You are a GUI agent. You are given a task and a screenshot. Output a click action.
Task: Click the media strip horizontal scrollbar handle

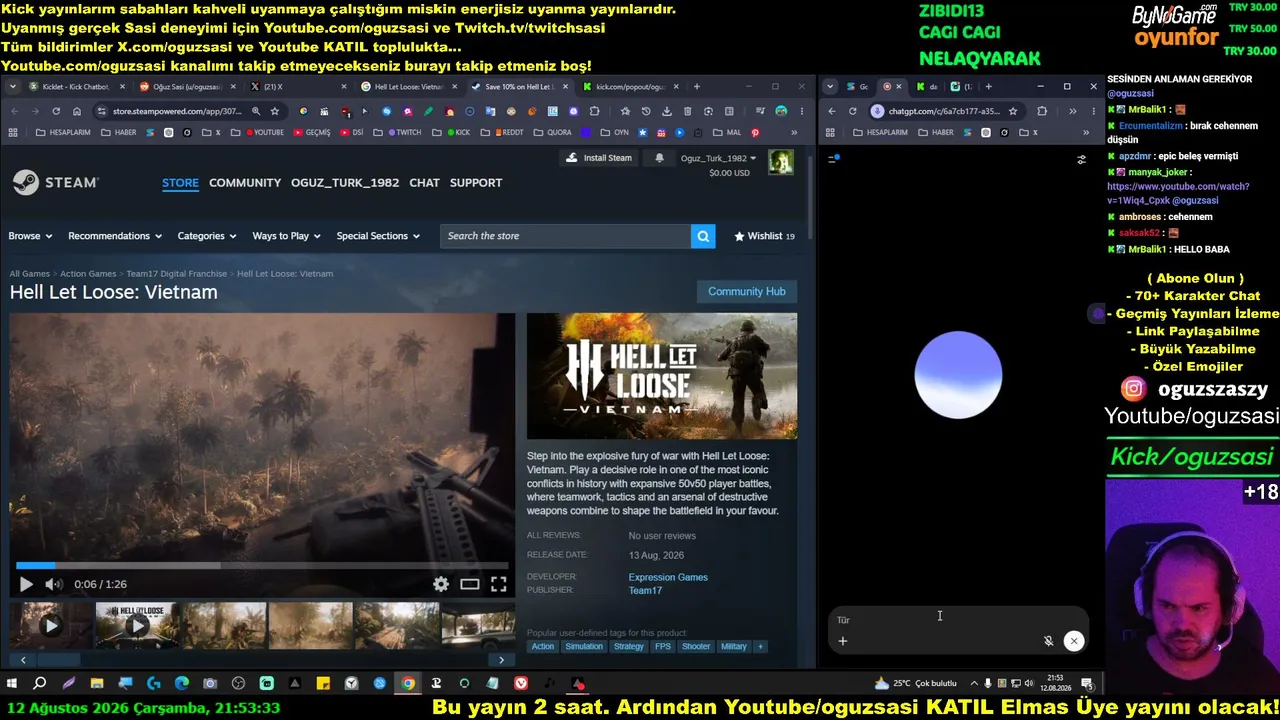(x=58, y=659)
